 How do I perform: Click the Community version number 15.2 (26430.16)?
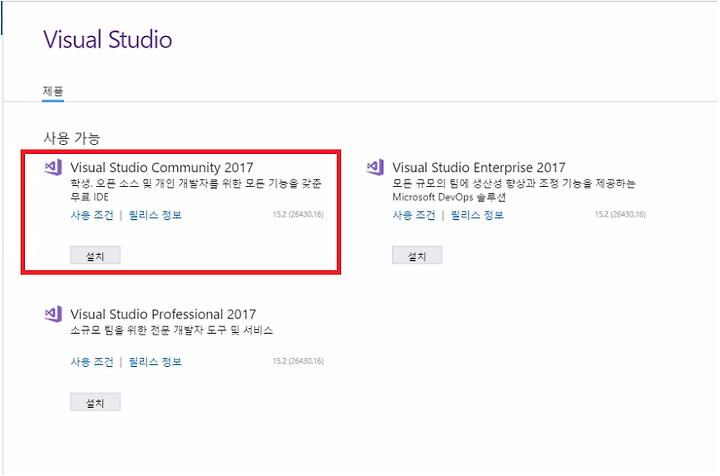298,214
